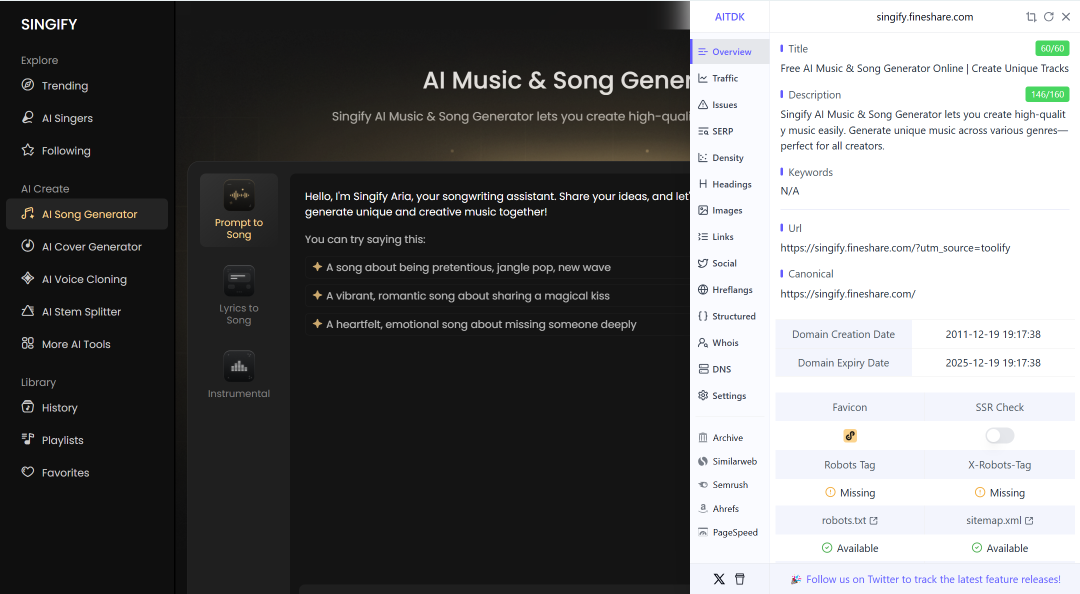Viewport: 1080px width, 594px height.
Task: Click the Canonical url value
Action: [848, 294]
